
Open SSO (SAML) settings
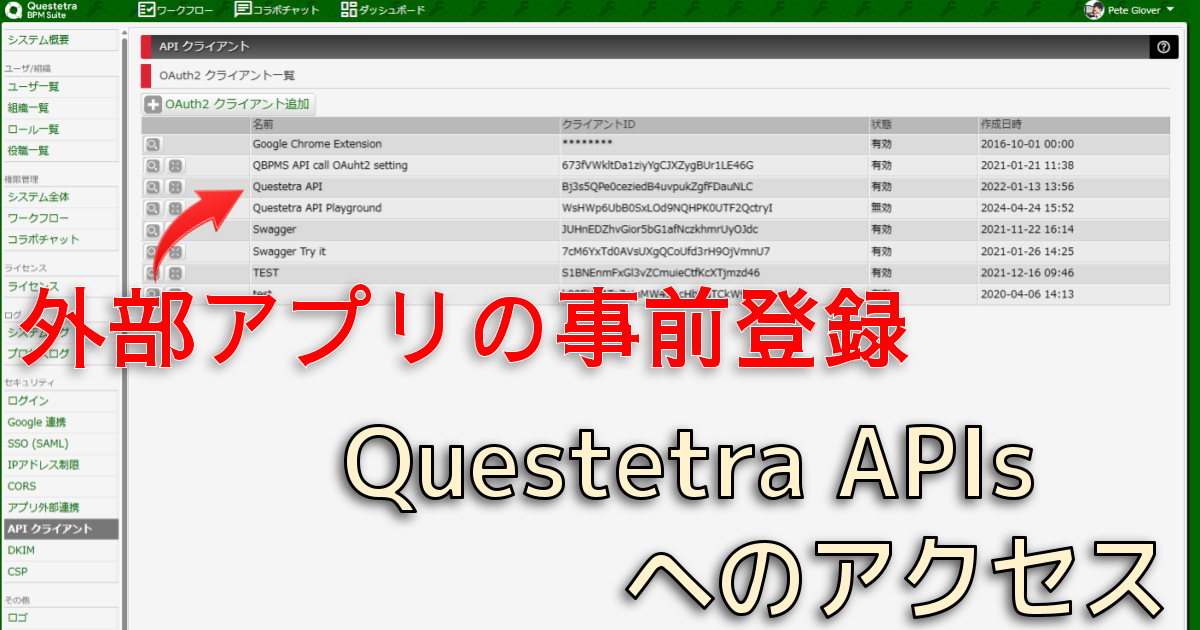59,443
